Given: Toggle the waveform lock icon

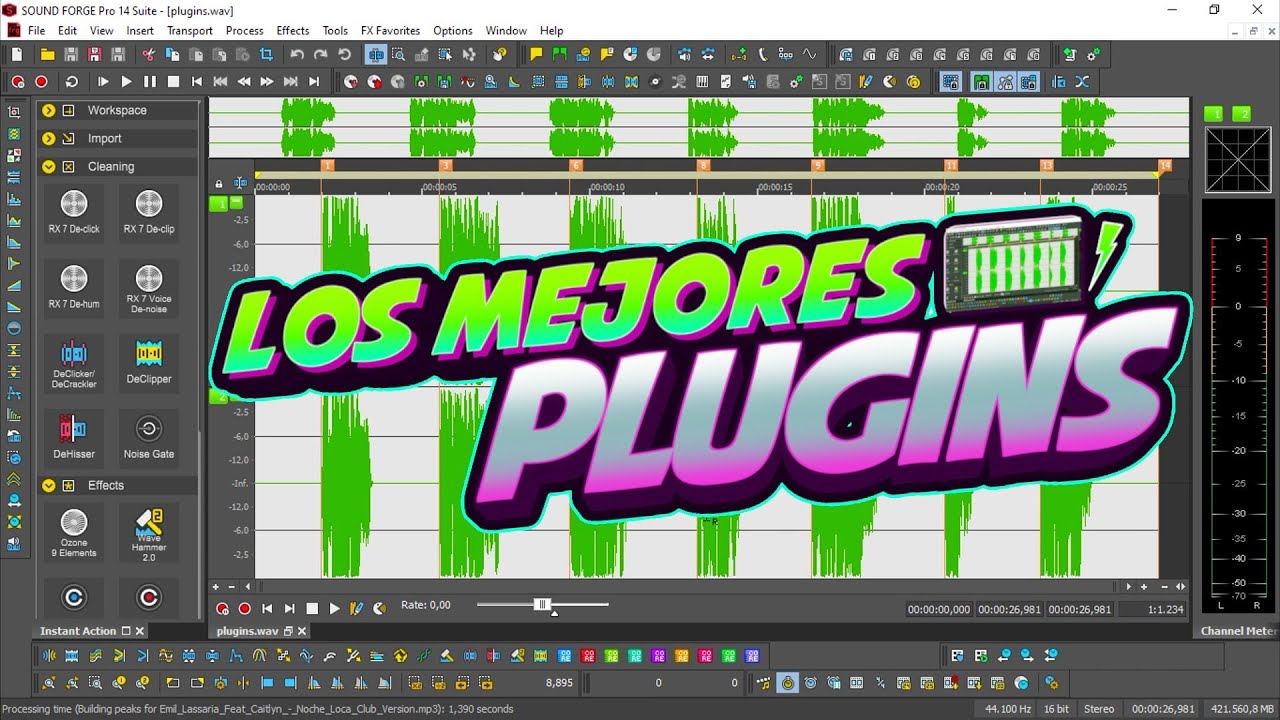Looking at the screenshot, I should point(219,184).
